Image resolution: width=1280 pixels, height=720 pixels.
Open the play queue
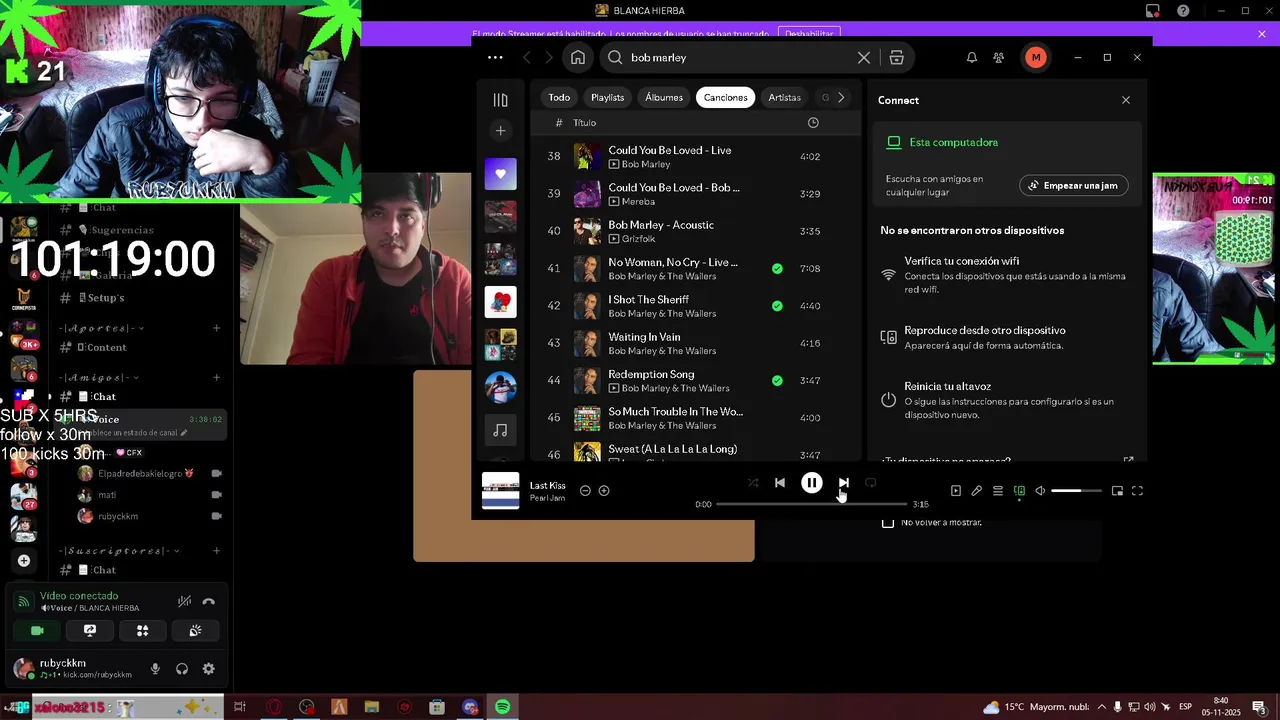[997, 491]
